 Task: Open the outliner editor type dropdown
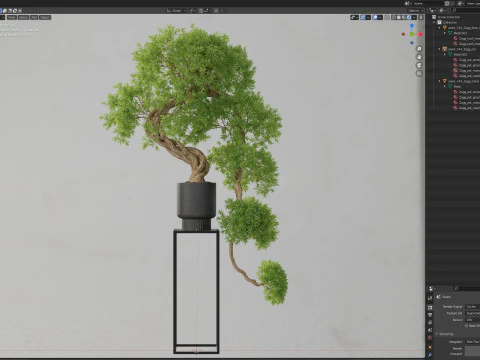(x=433, y=11)
